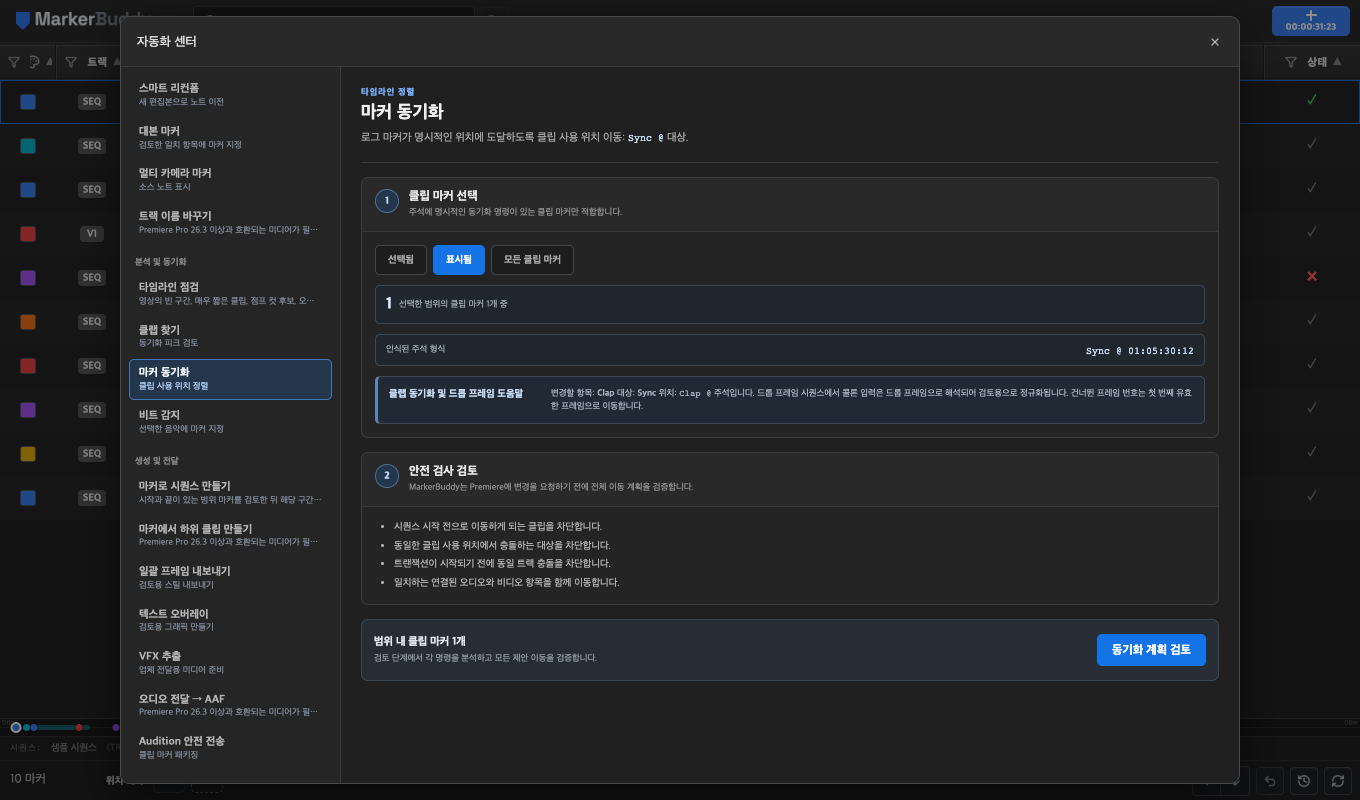Open the history icon in the bottom bar
The height and width of the screenshot is (800, 1360).
tap(1303, 780)
